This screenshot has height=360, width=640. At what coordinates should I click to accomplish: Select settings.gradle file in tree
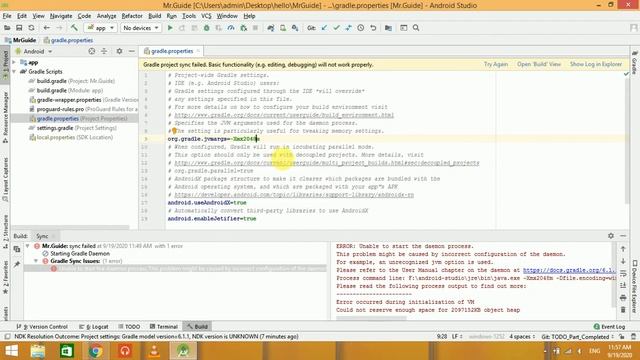[73, 128]
